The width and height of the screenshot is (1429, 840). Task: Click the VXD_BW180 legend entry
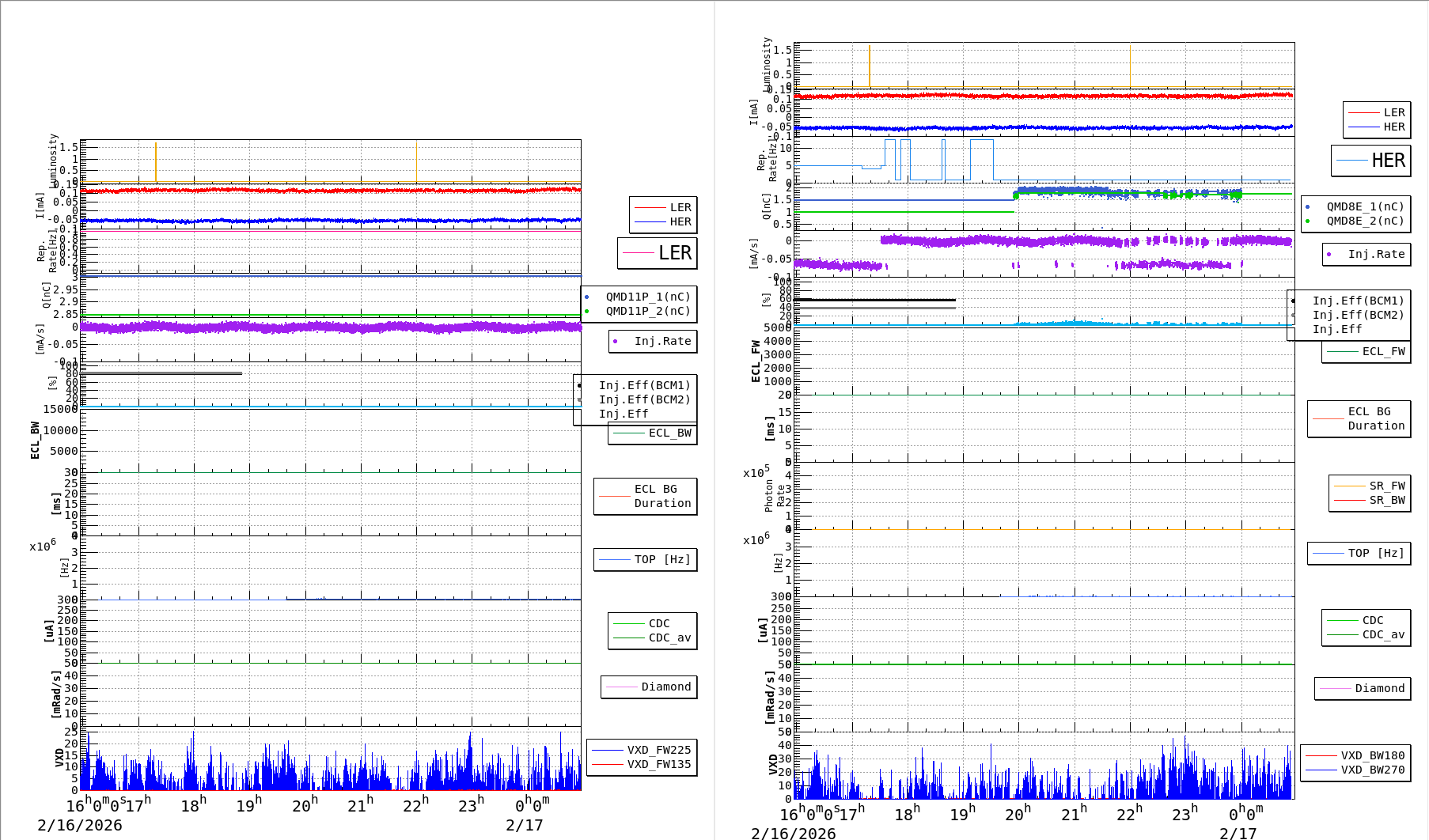coord(1355,755)
